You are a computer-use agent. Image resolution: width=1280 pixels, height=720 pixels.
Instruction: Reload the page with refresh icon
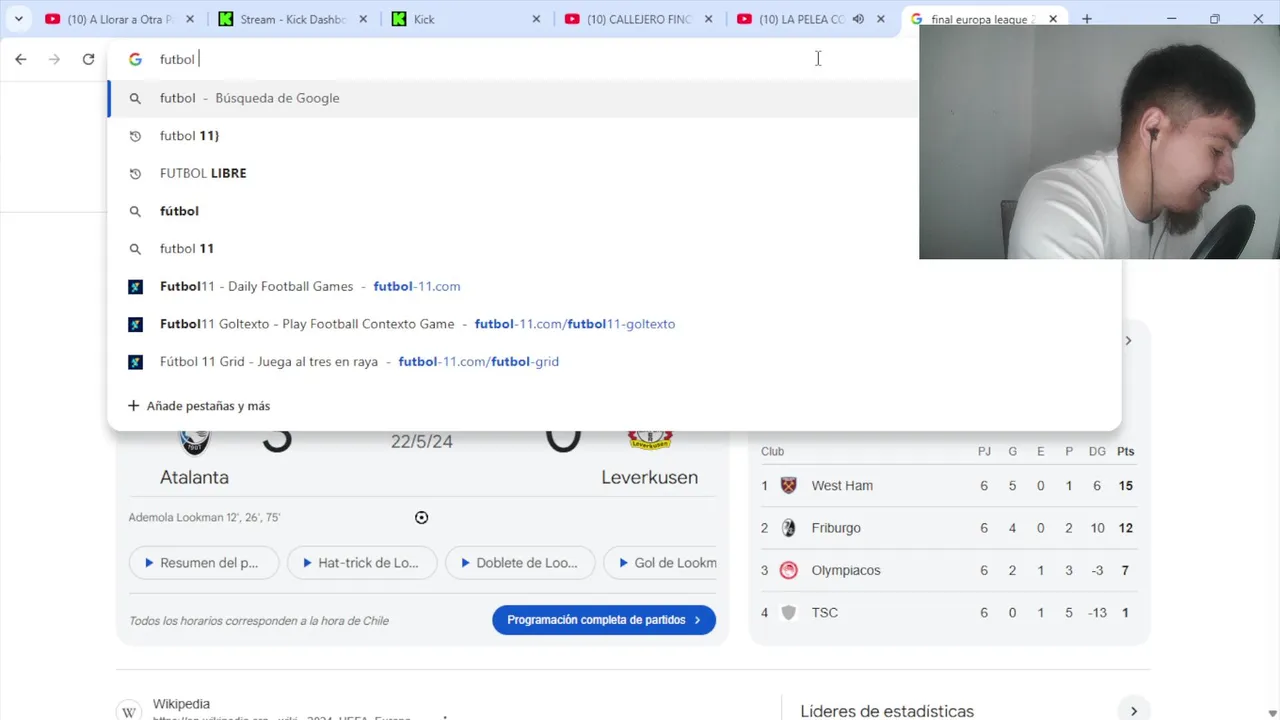pos(88,59)
